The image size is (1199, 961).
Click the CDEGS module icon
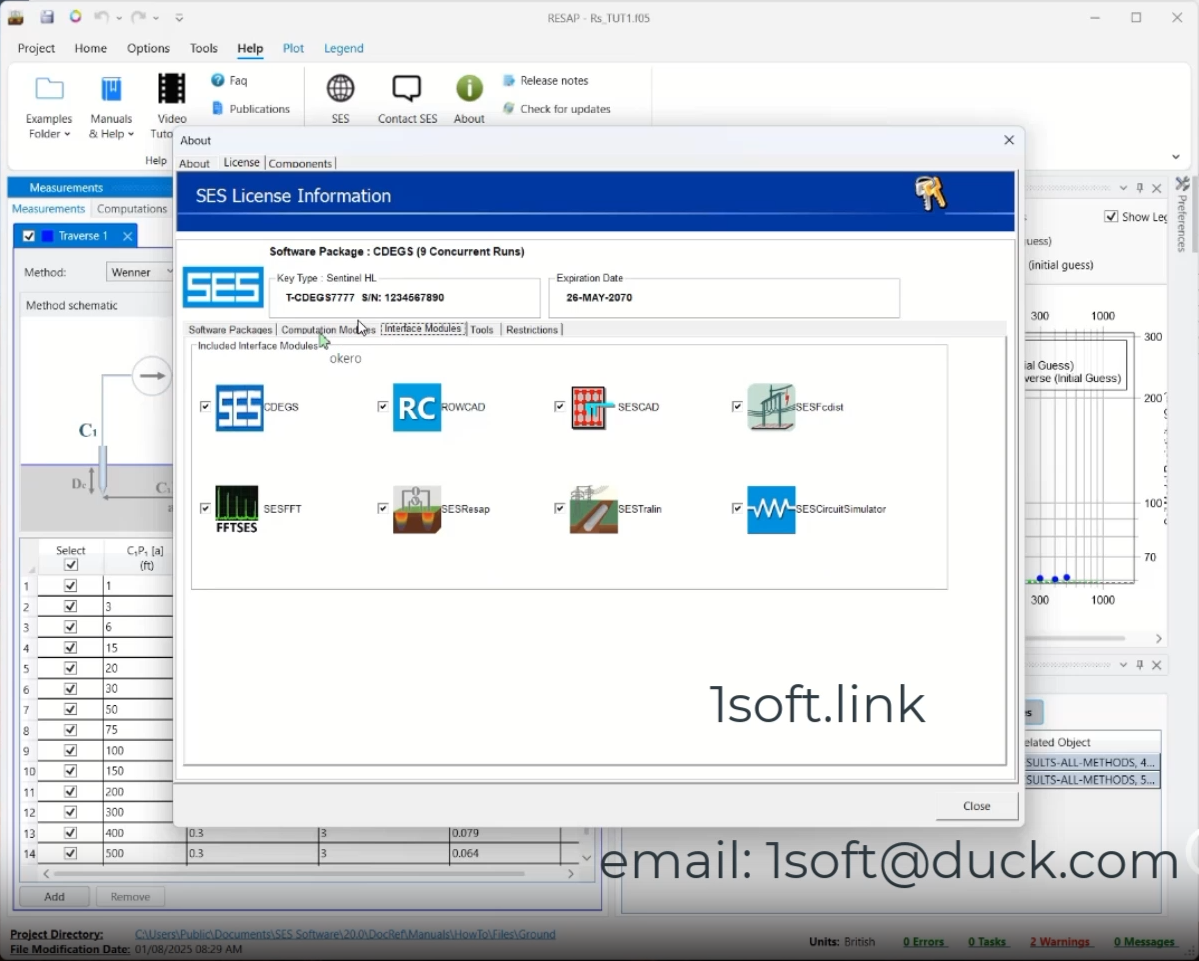pyautogui.click(x=239, y=407)
